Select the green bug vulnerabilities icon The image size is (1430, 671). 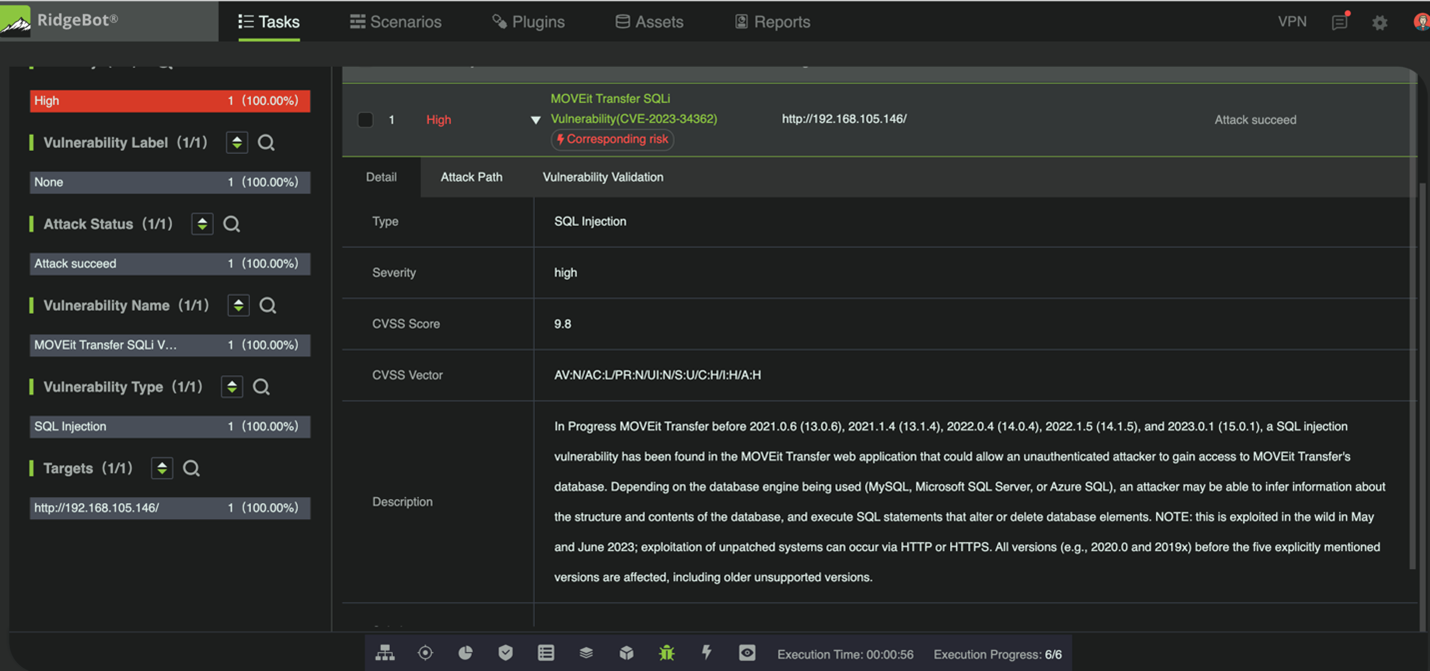coord(666,653)
